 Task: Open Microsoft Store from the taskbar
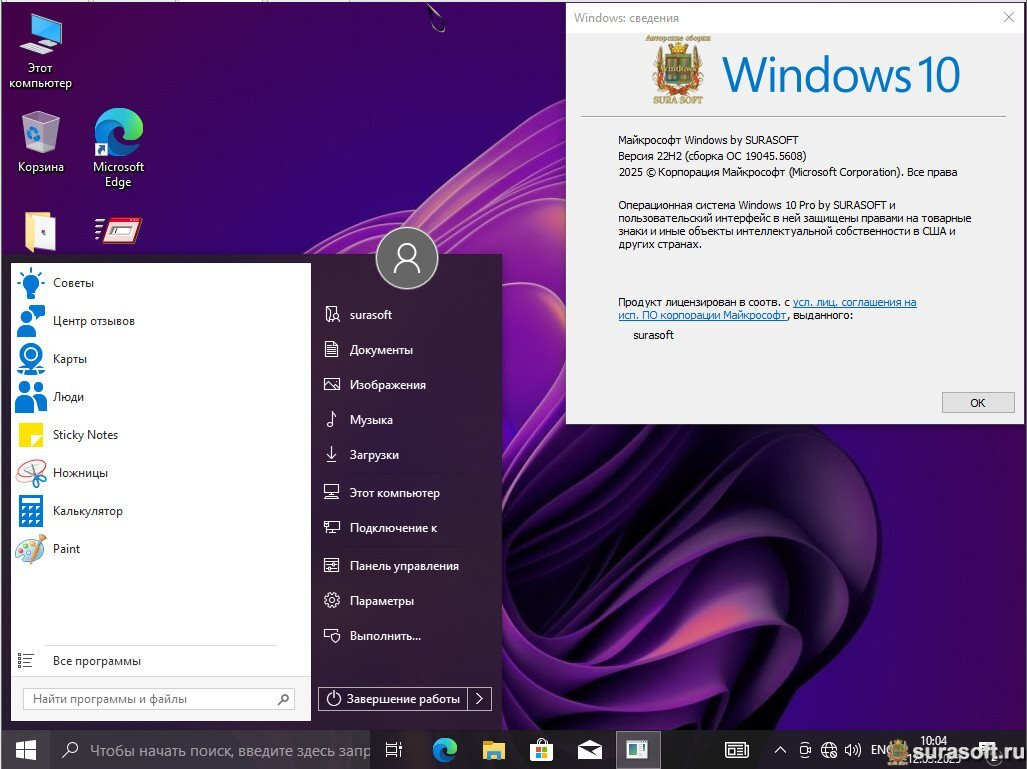tap(541, 749)
